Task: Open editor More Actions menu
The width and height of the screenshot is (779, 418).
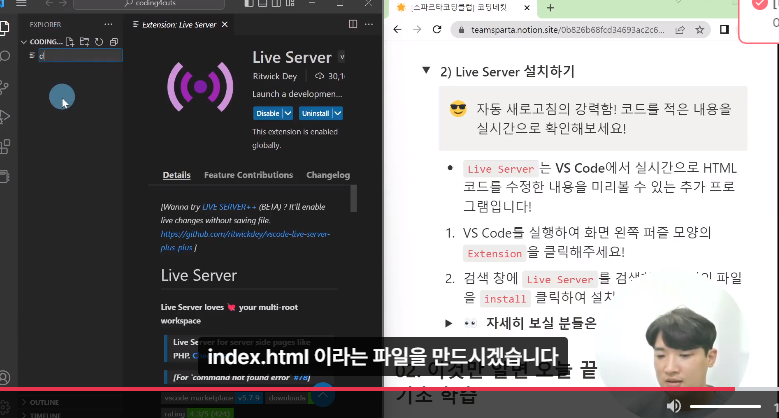Action: pos(369,24)
